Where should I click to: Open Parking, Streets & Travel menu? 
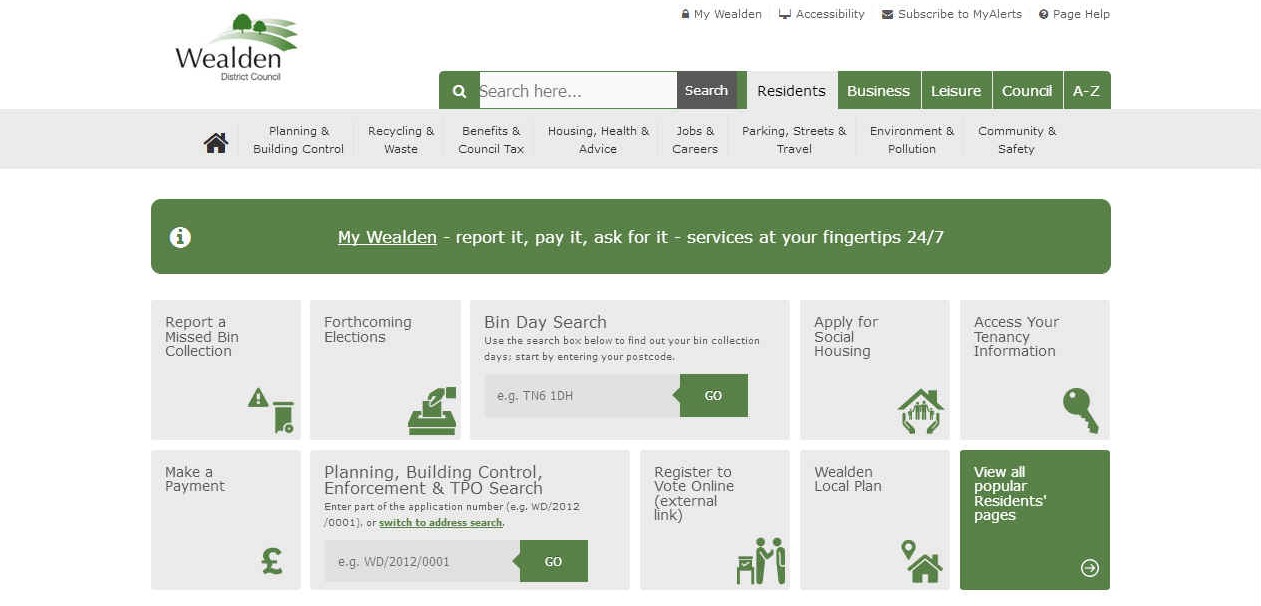pos(794,140)
